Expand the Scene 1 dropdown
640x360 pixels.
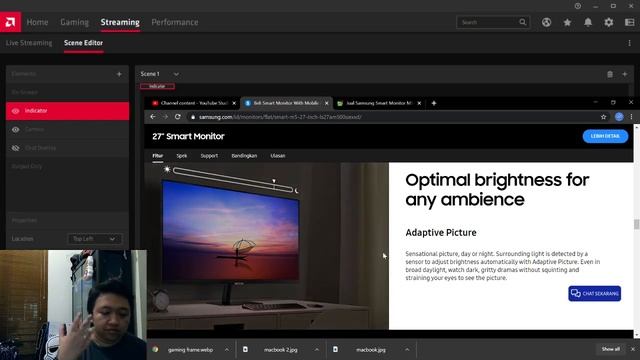click(176, 74)
